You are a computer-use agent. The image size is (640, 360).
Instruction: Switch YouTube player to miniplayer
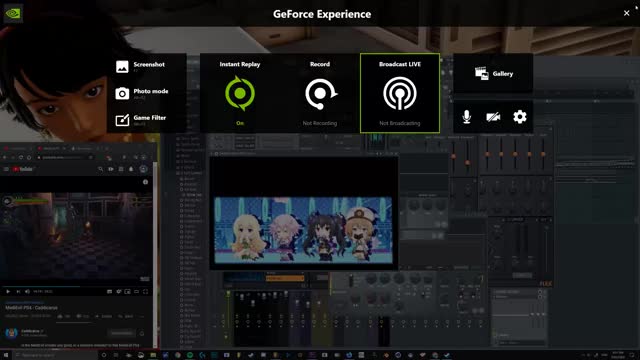(x=127, y=291)
